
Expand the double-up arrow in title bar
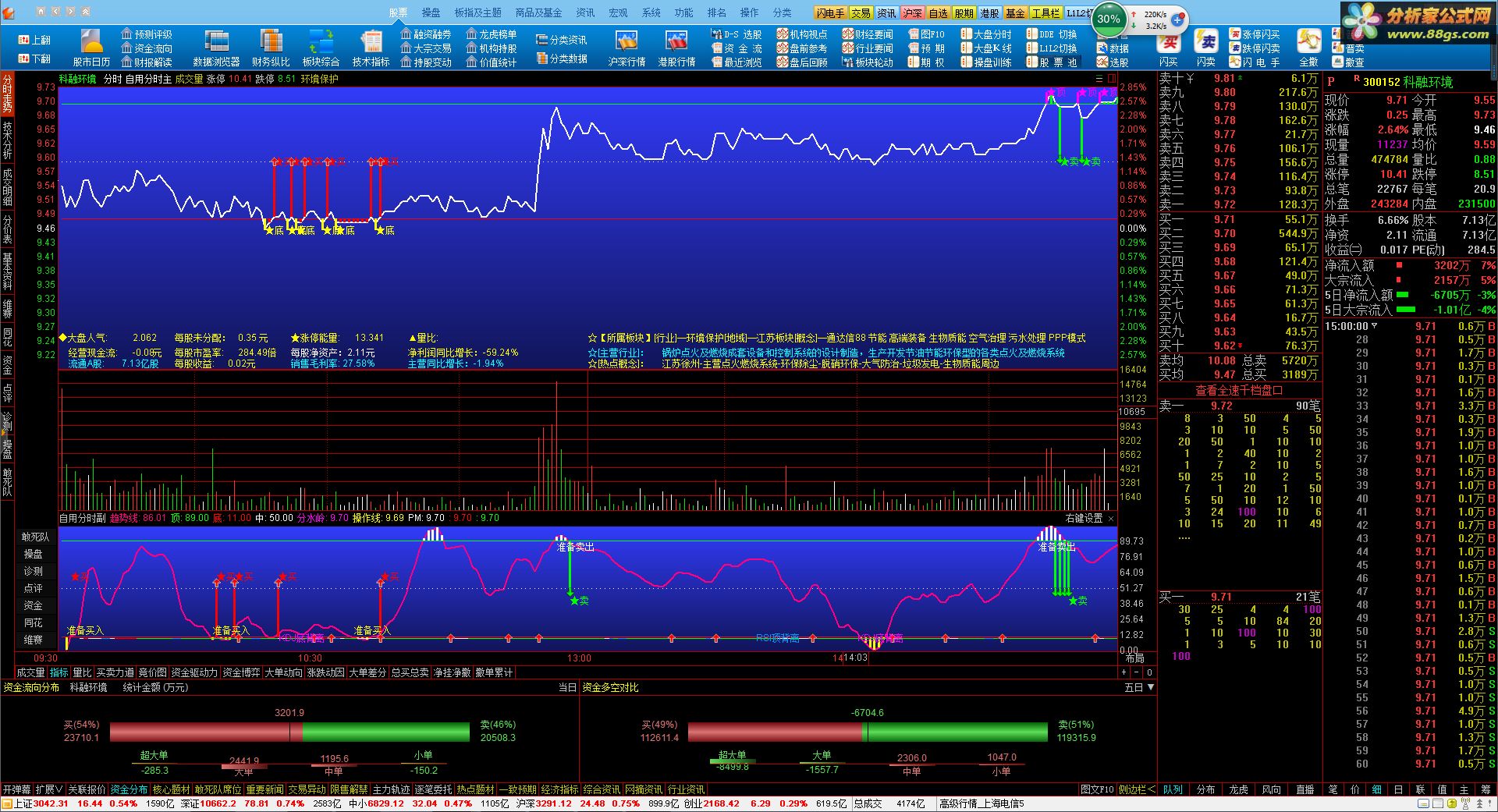85,12
